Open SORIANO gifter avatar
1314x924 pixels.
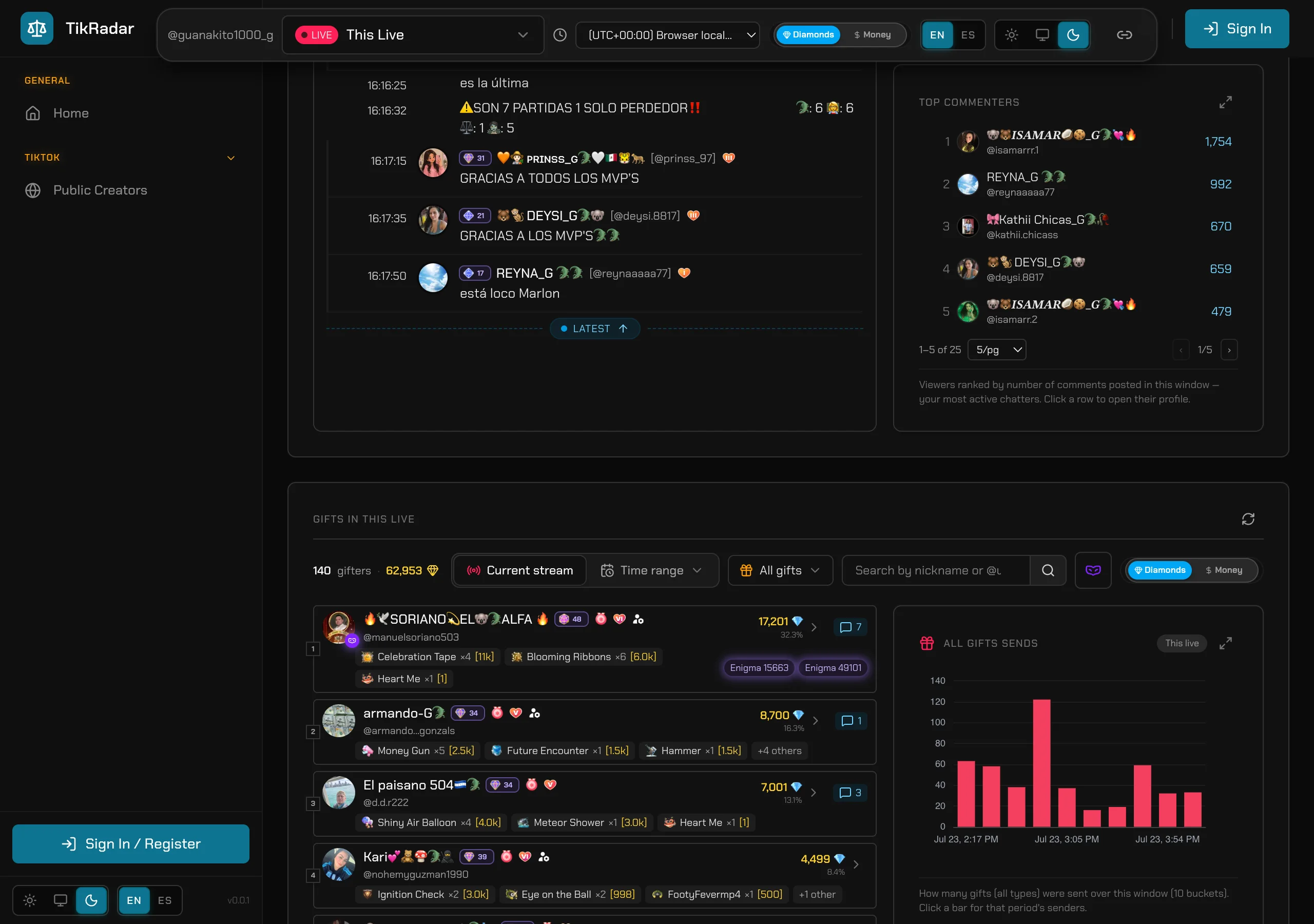tap(339, 627)
